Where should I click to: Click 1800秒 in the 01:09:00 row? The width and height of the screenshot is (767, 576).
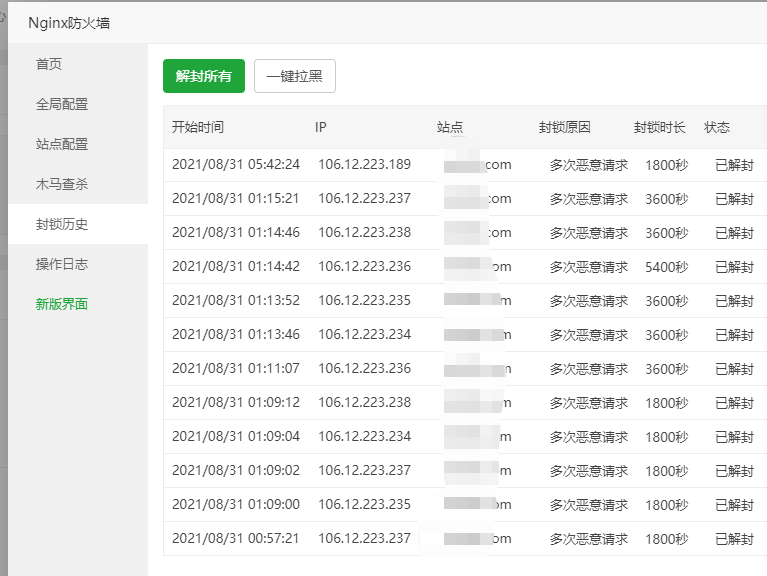pyautogui.click(x=667, y=505)
